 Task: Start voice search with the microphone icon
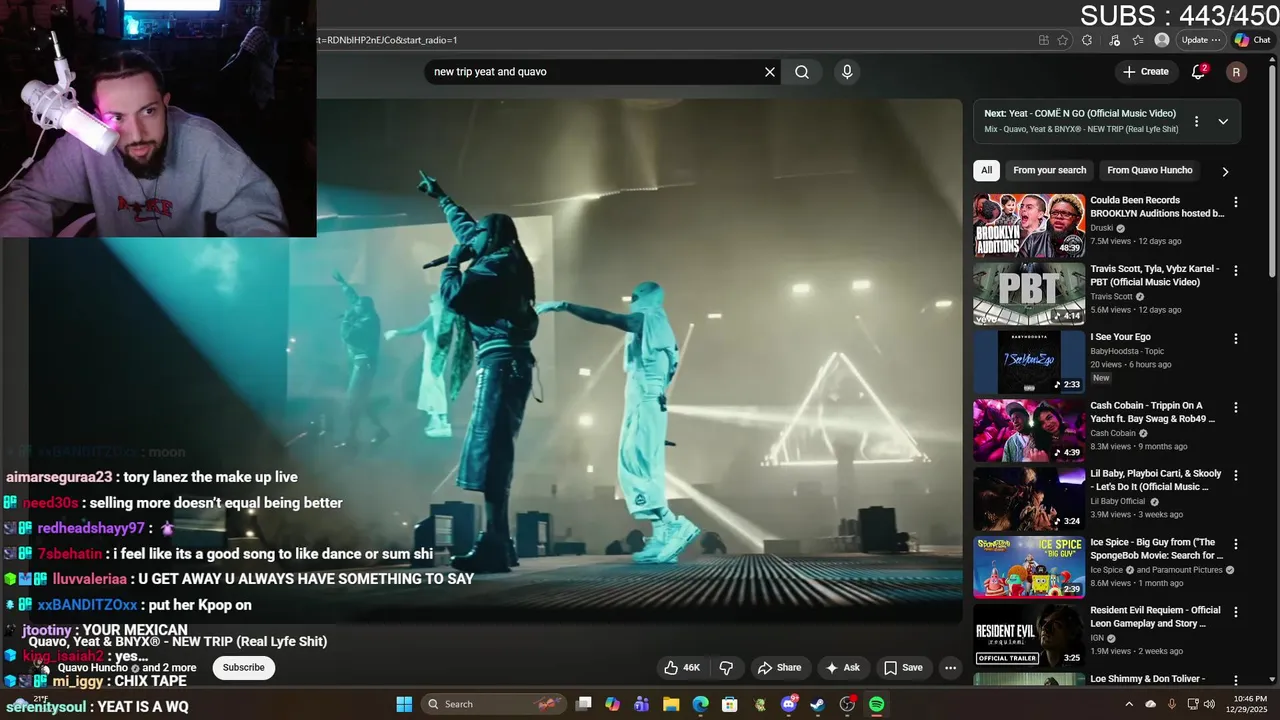(847, 72)
